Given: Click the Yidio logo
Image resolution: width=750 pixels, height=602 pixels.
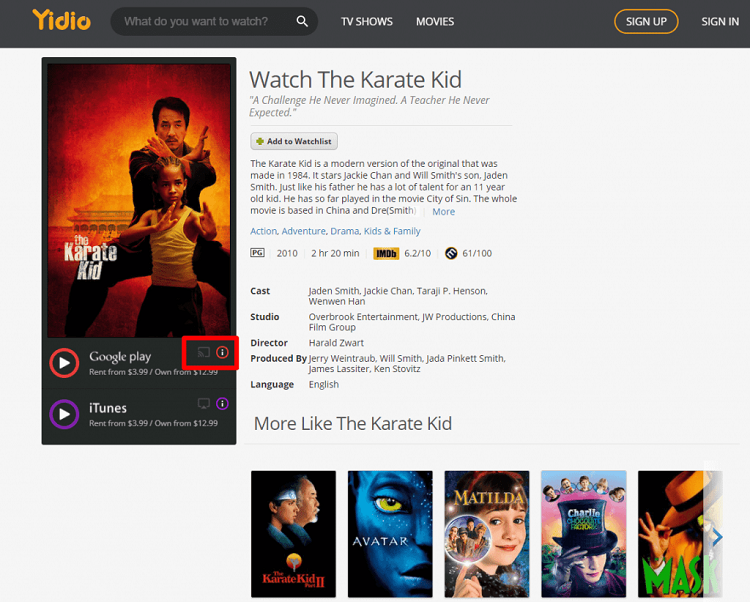Looking at the screenshot, I should [x=61, y=20].
